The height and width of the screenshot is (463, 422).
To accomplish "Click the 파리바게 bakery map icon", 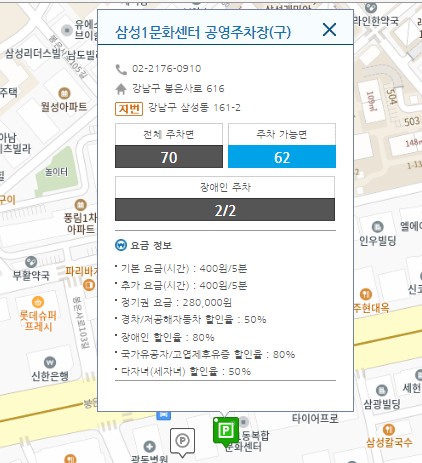I will 89,285.
